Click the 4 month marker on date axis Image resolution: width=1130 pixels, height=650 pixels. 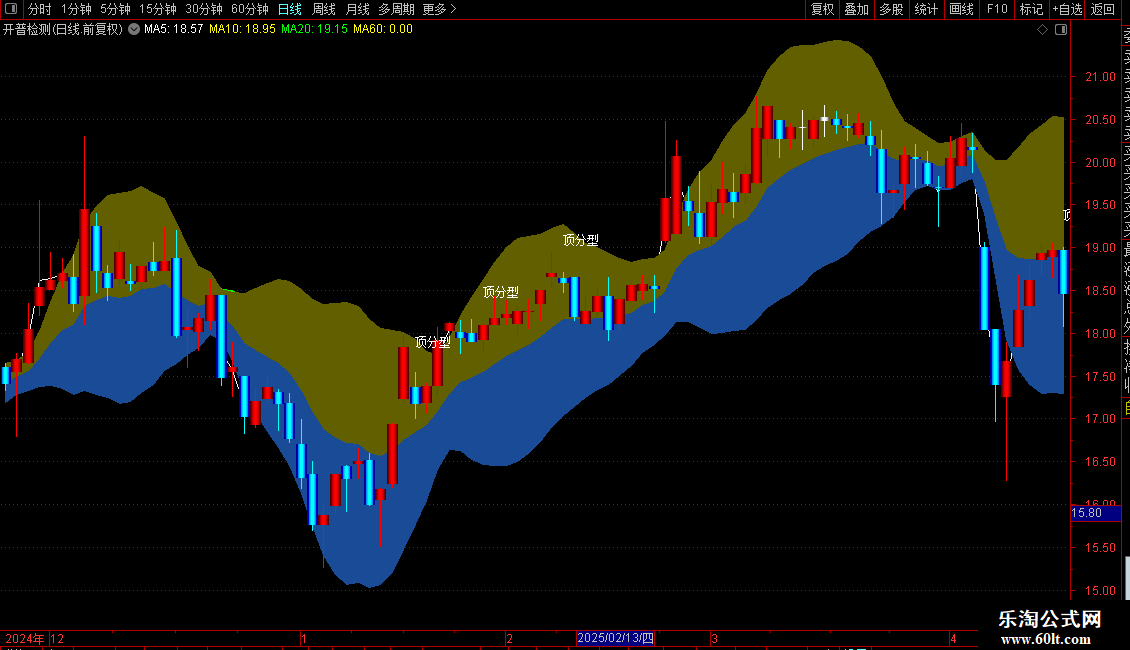953,638
